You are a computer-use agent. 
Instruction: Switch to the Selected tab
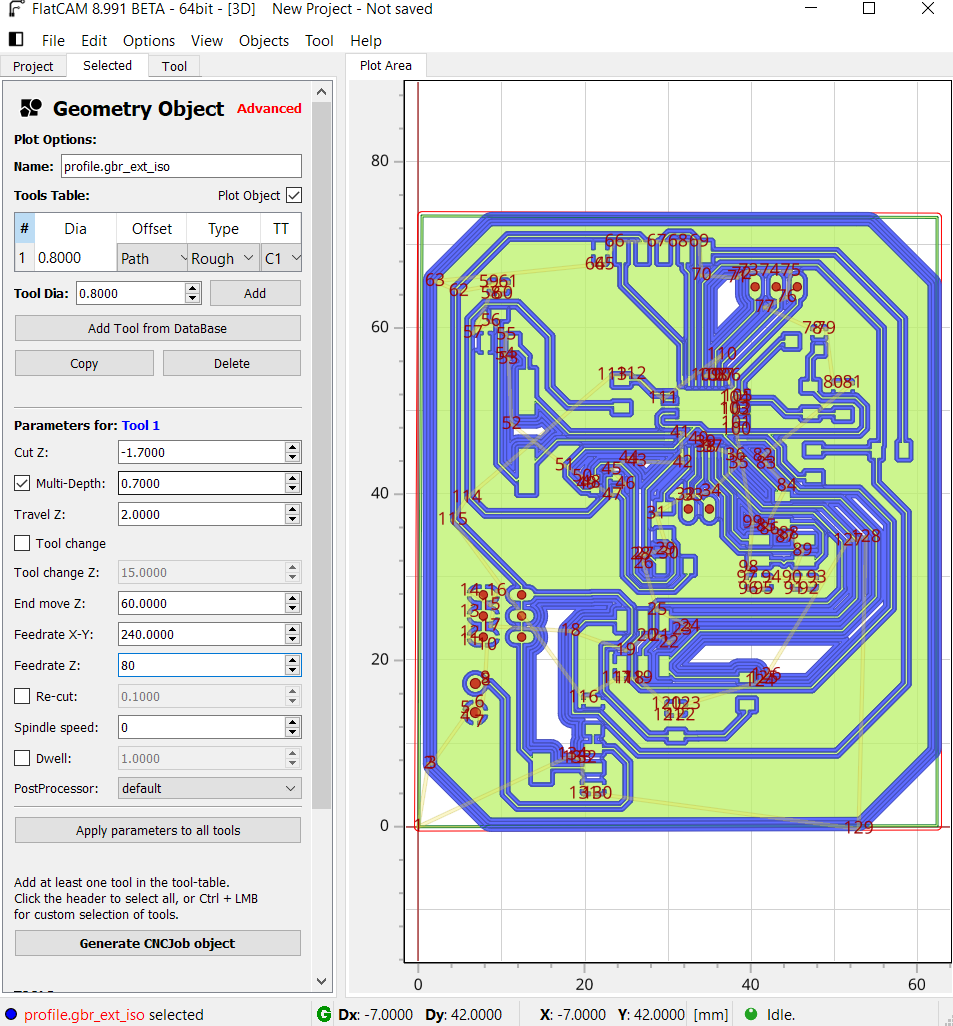tap(107, 65)
